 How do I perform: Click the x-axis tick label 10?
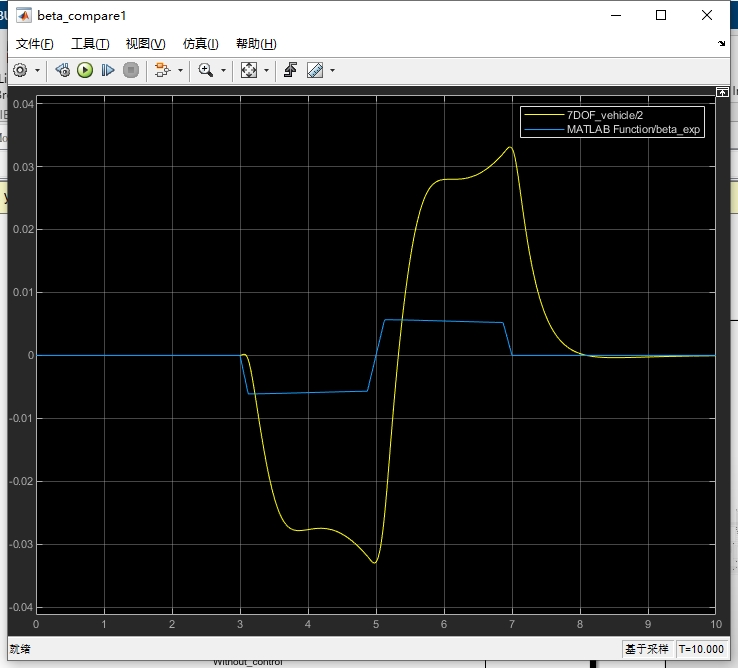point(716,624)
